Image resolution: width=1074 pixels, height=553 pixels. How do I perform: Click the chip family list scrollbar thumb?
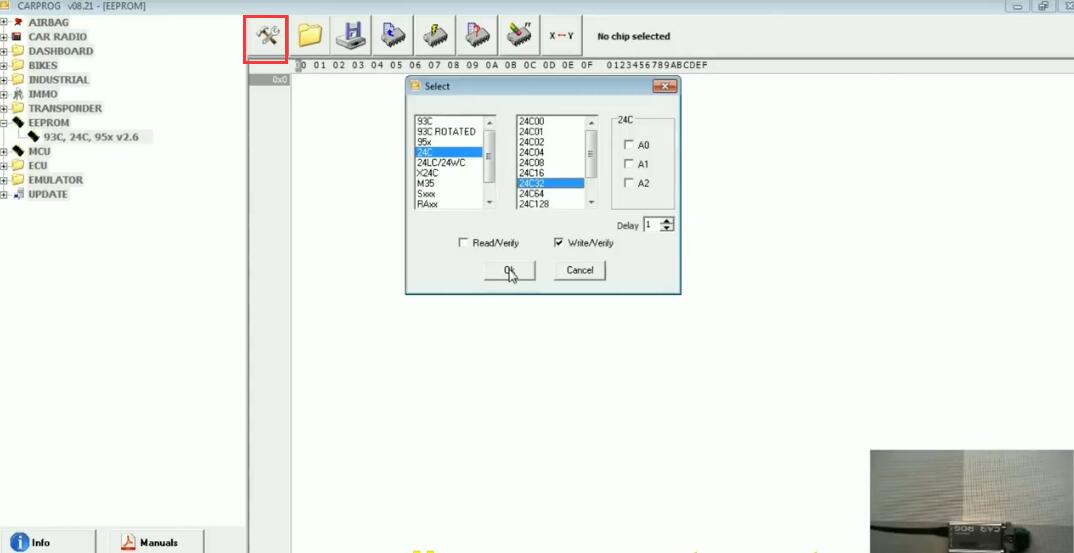[x=489, y=156]
